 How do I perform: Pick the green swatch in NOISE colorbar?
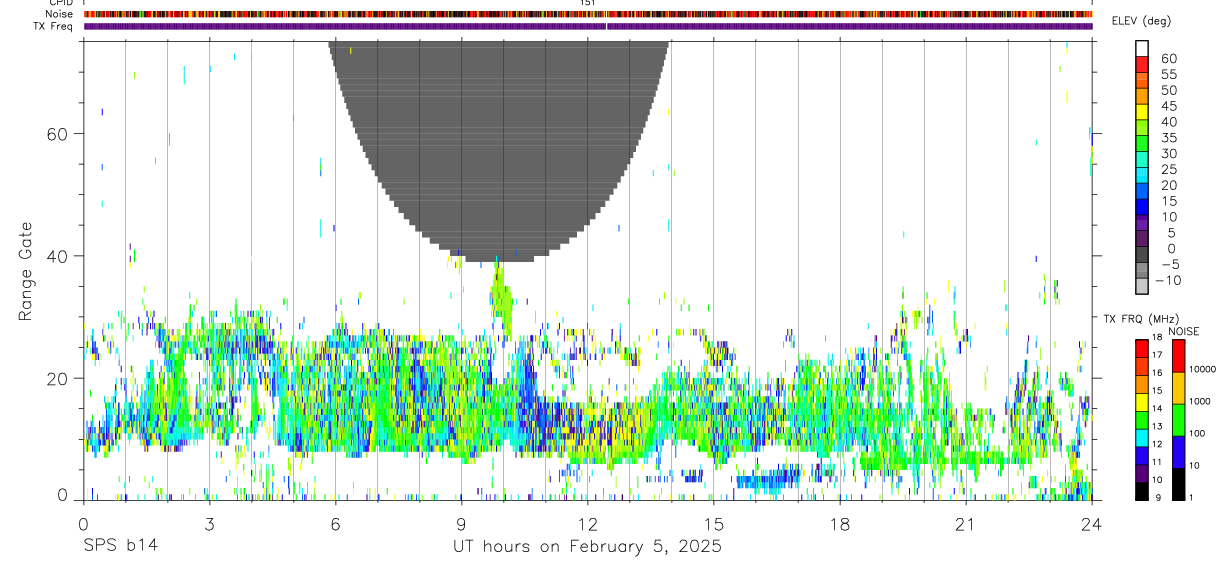tap(1179, 420)
